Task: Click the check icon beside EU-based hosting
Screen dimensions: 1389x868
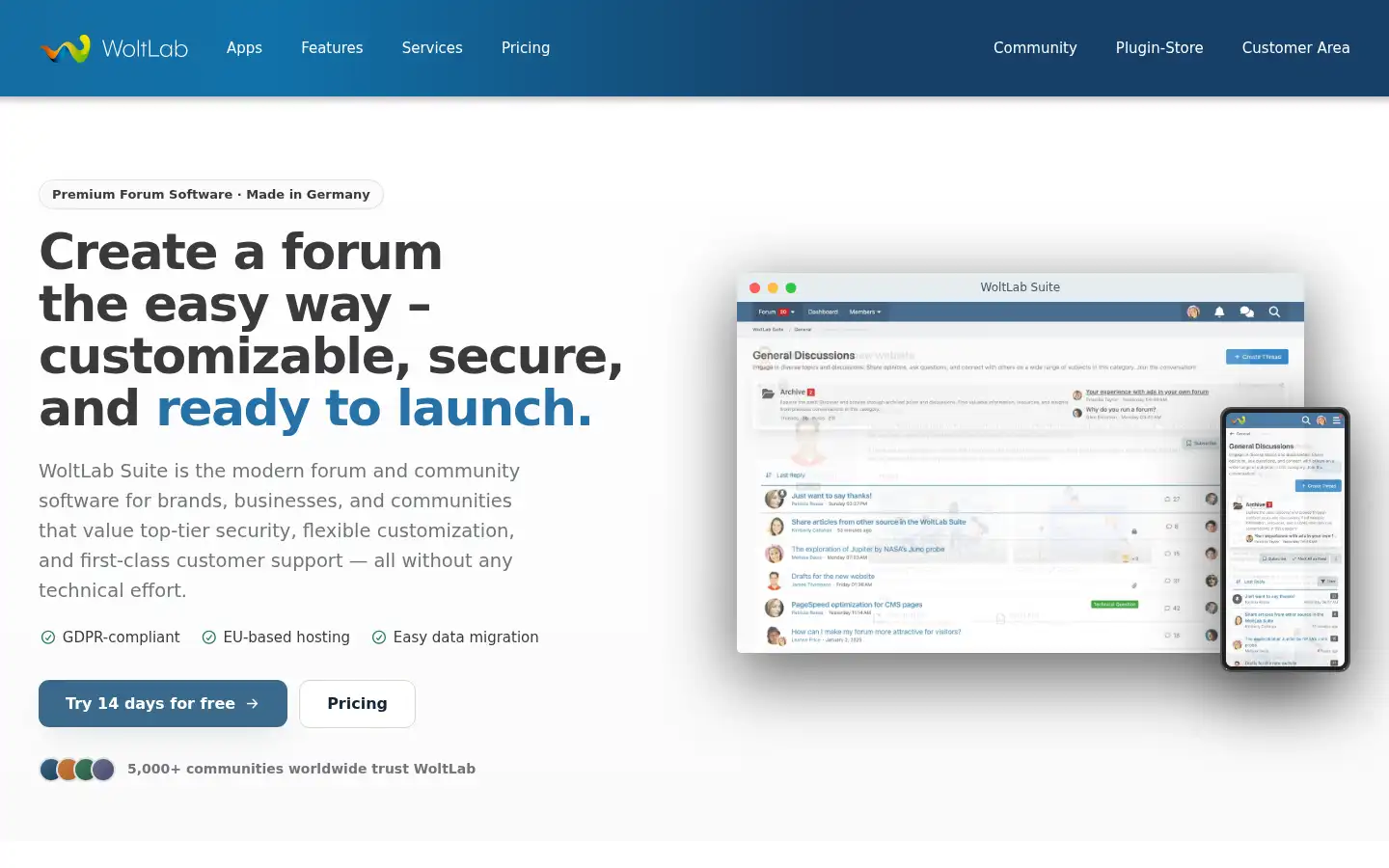Action: [x=208, y=637]
